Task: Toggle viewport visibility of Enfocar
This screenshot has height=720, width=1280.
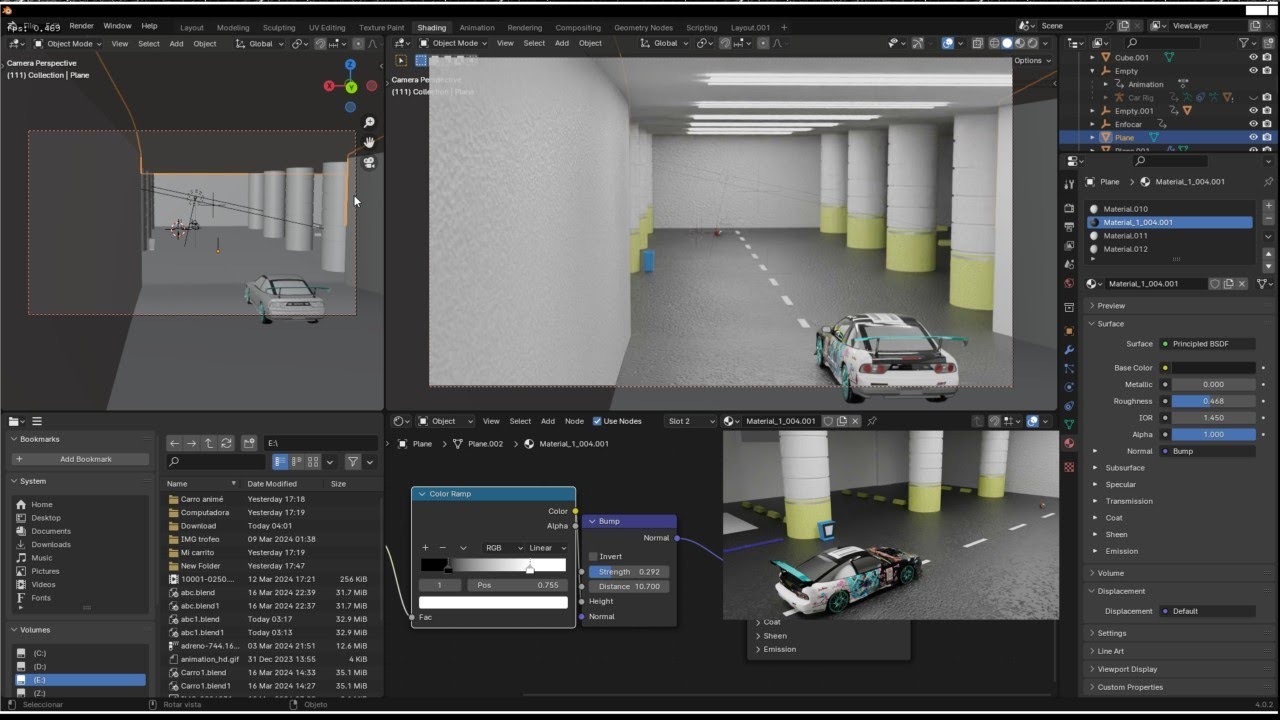Action: (1253, 124)
